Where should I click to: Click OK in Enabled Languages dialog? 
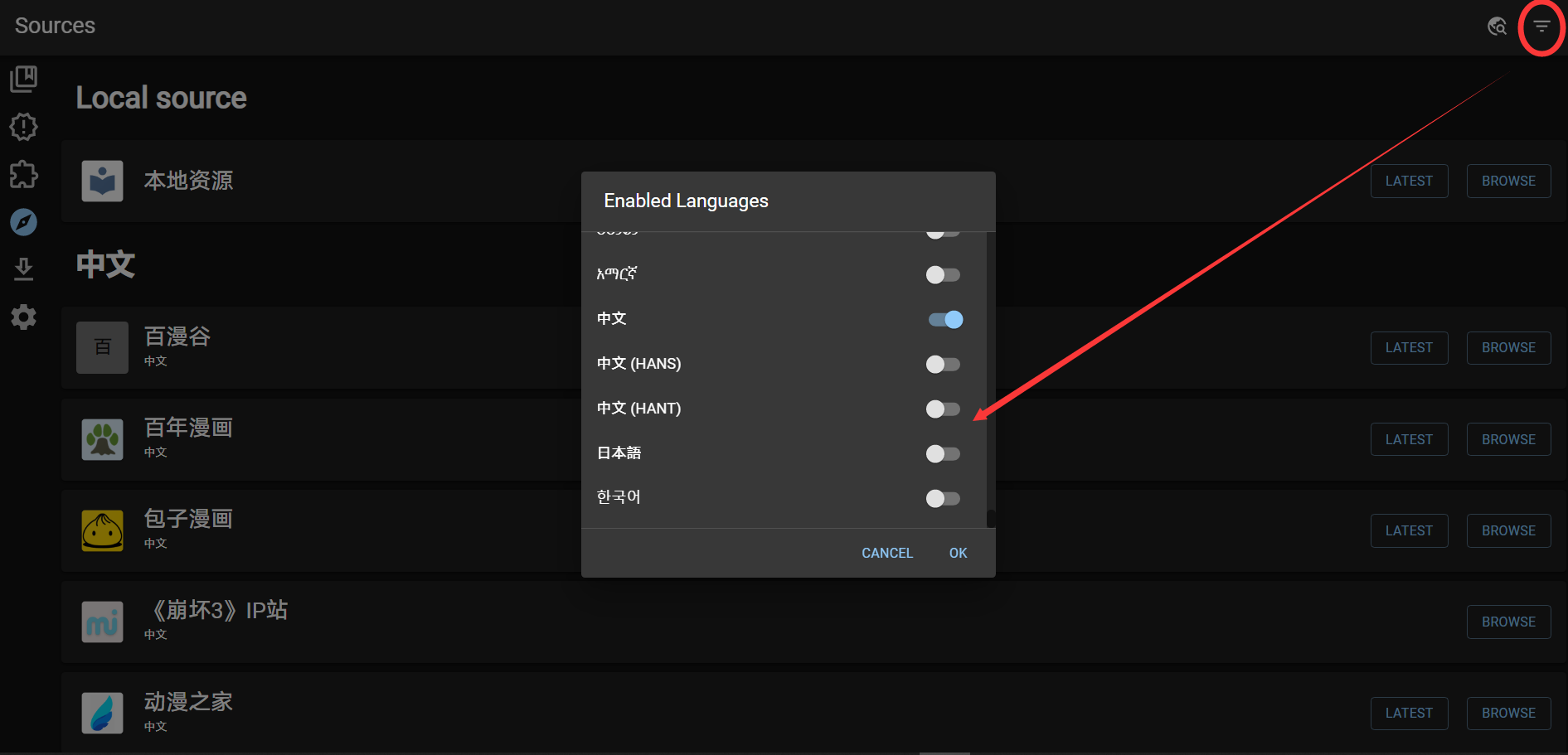tap(958, 553)
